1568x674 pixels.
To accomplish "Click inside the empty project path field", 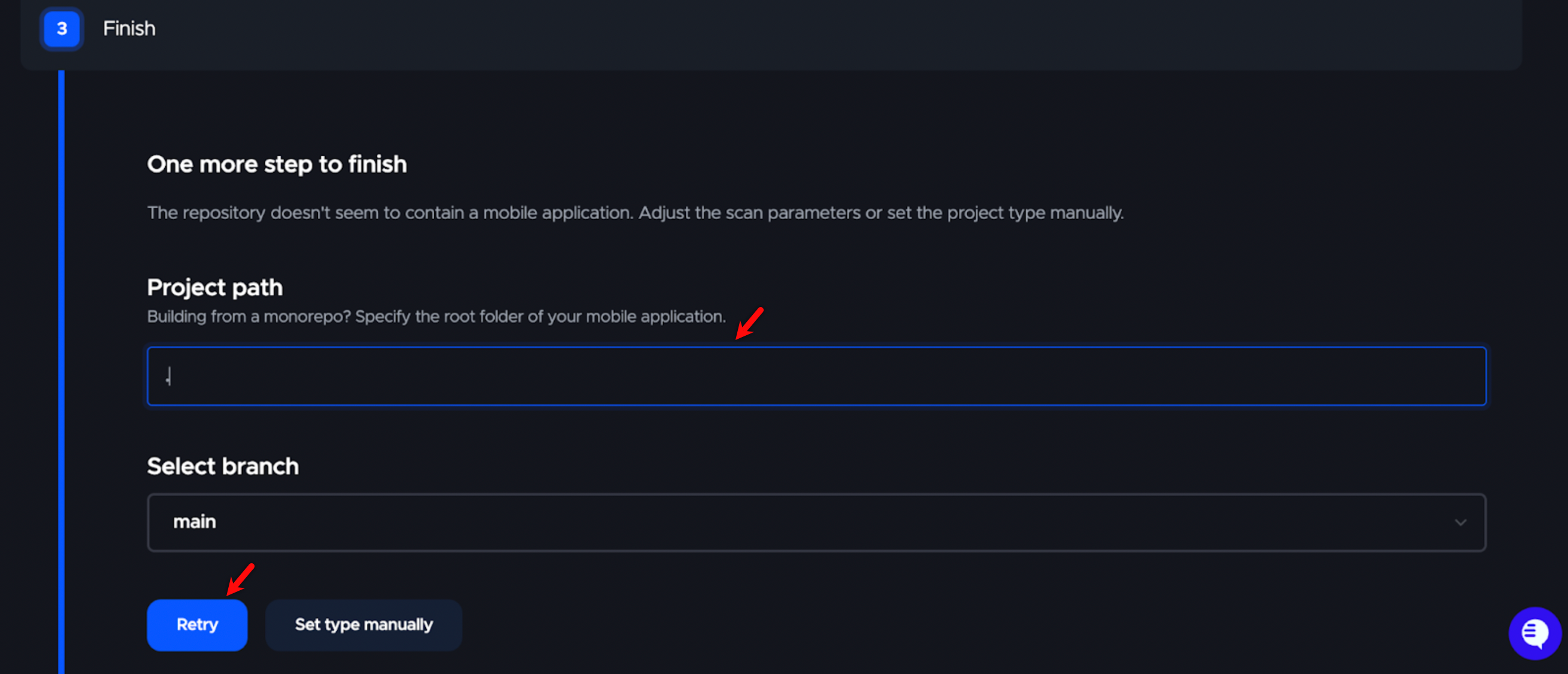I will pos(816,376).
